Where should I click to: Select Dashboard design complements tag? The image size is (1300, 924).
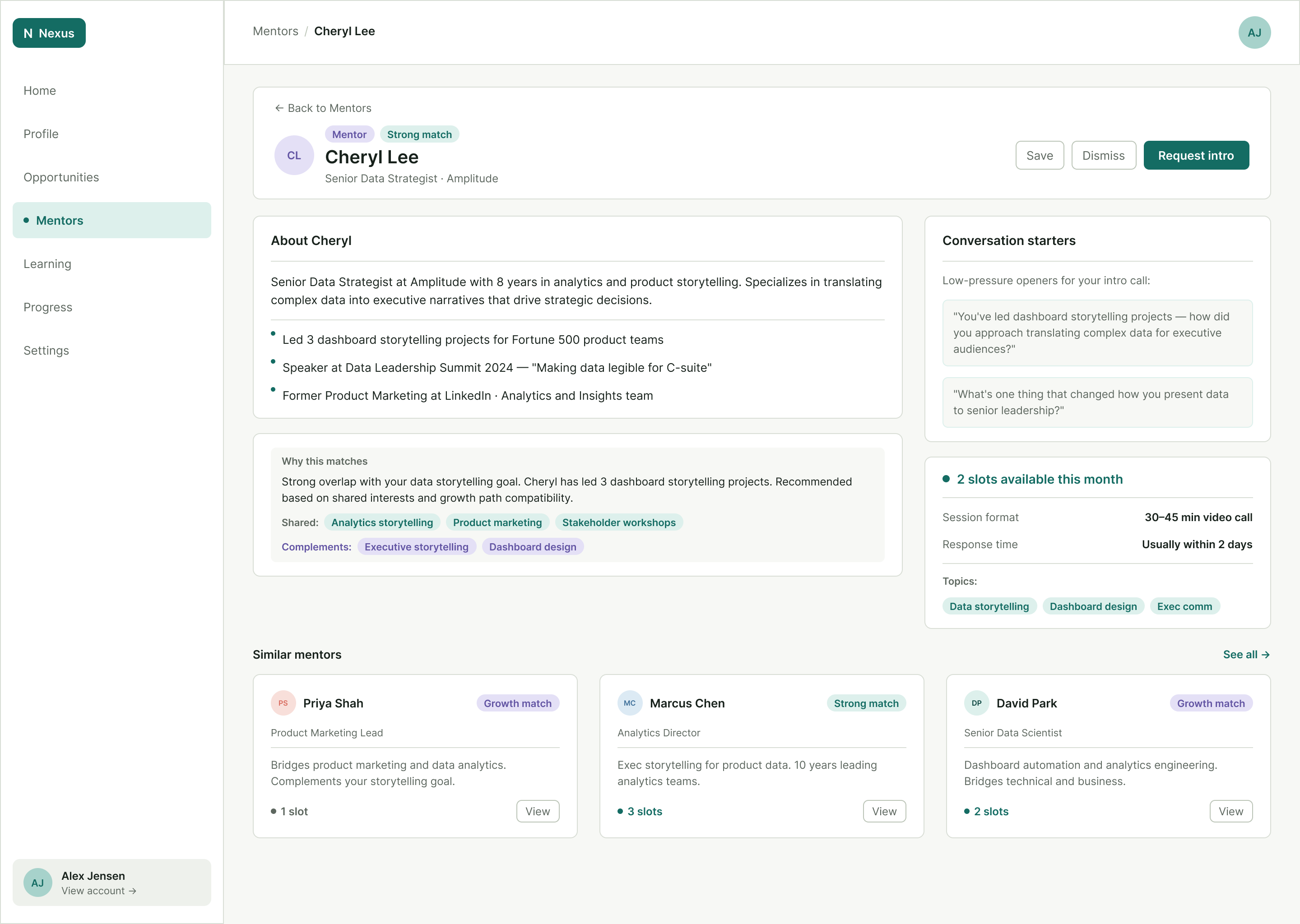pos(533,547)
